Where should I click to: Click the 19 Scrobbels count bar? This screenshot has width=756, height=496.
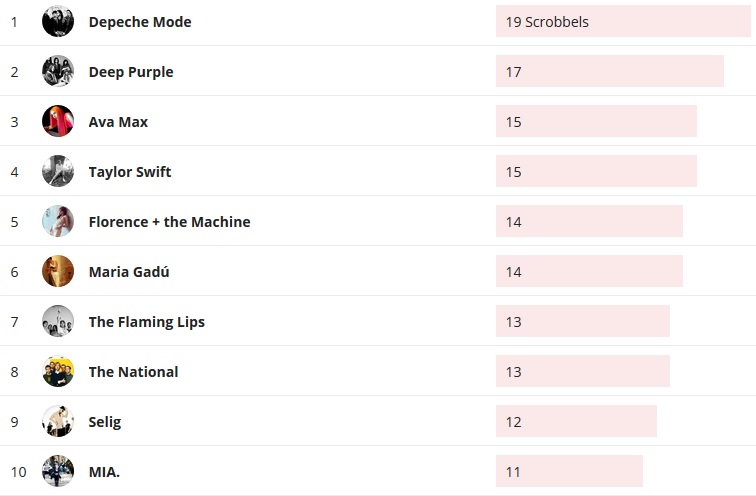click(622, 21)
